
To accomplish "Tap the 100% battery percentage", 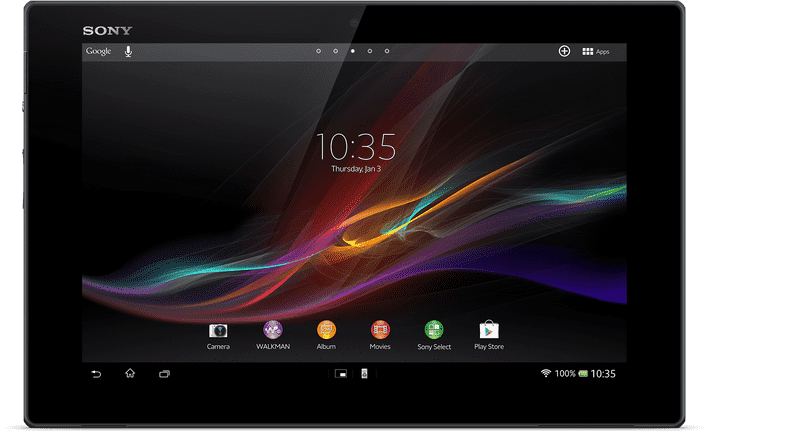I will (565, 374).
